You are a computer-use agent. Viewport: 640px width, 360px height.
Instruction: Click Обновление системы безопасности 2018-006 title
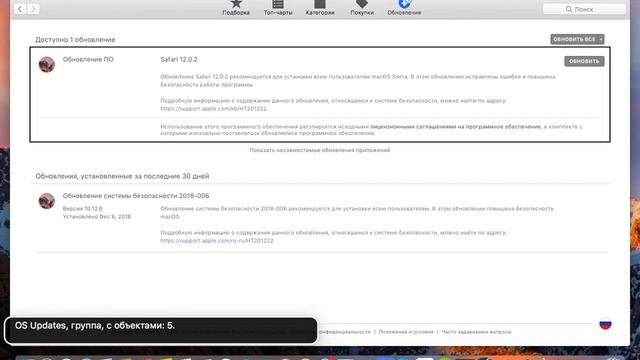(x=136, y=196)
